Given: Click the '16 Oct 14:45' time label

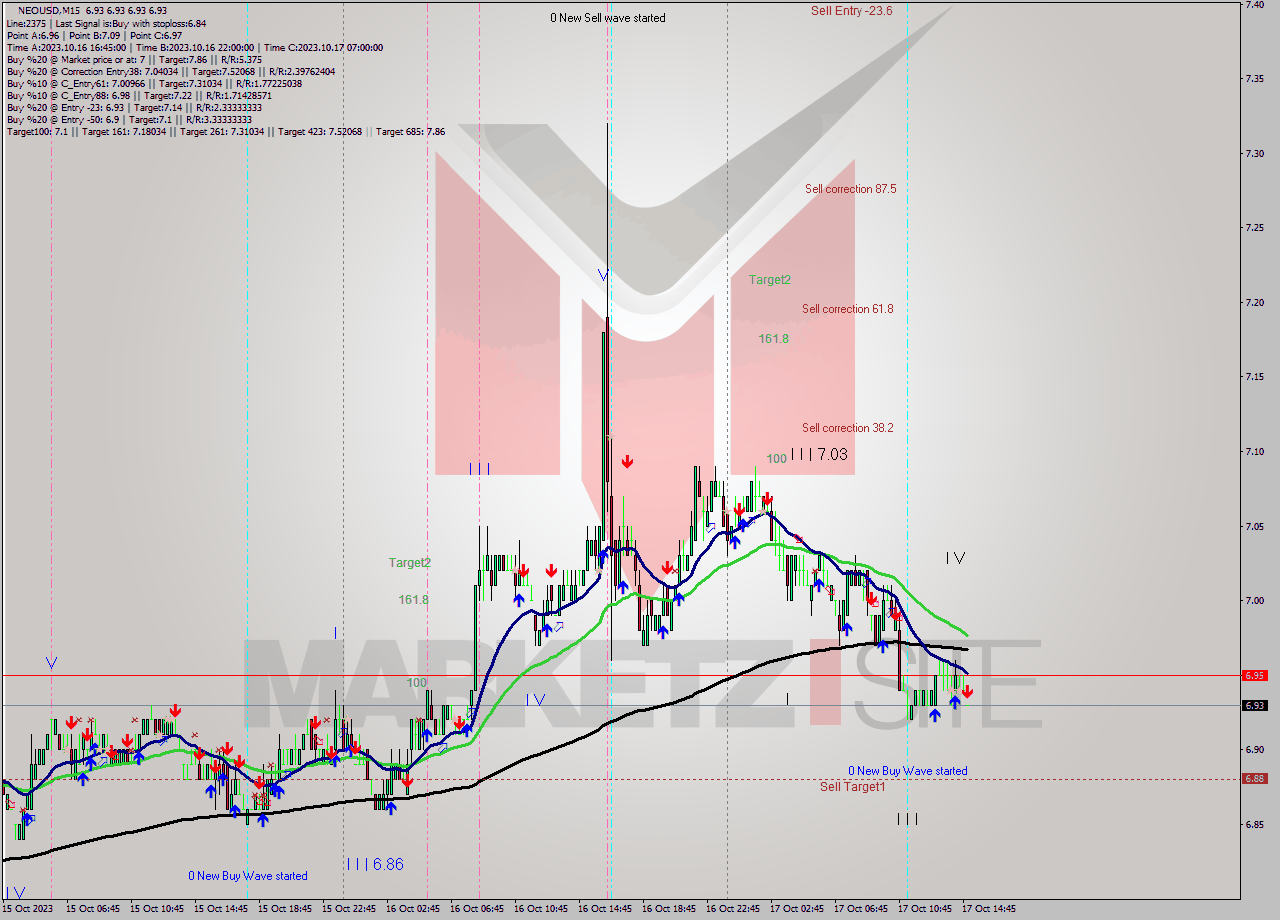Looking at the screenshot, I should point(605,909).
